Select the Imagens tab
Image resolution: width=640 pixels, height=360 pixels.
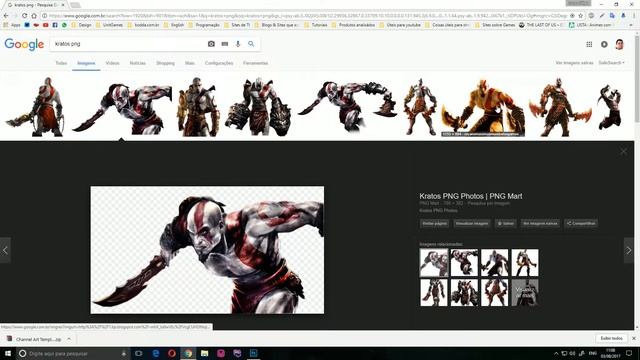[x=86, y=63]
